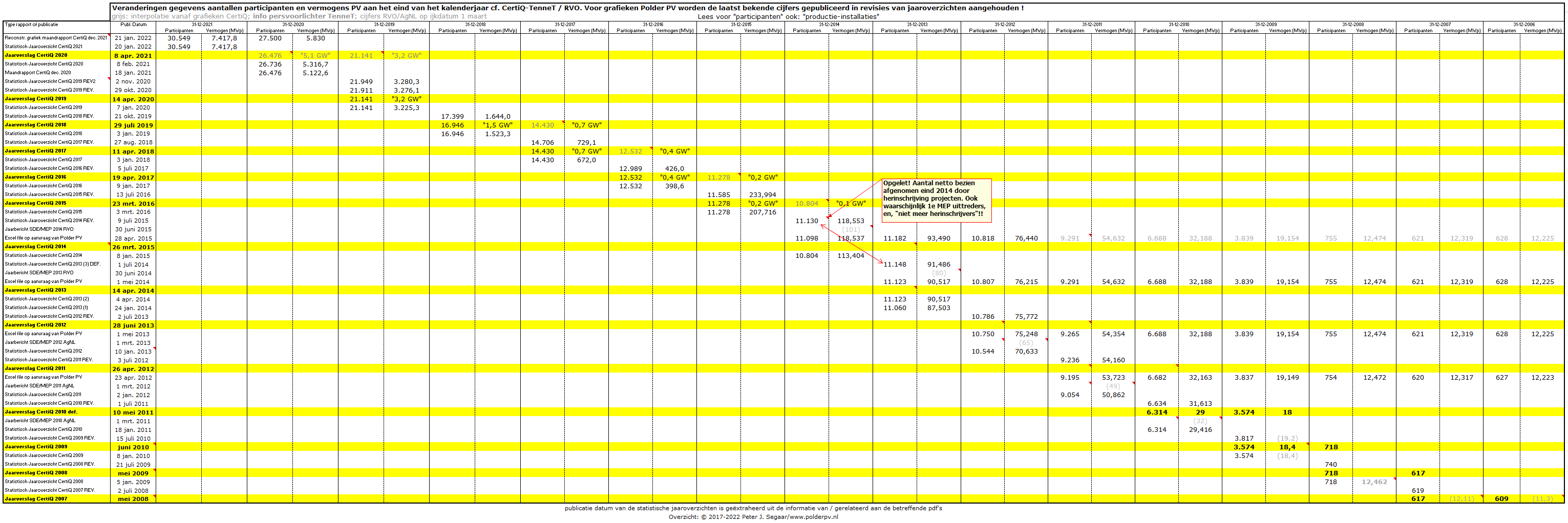
Task: Select the bold date "29 juli 2019"
Action: tap(133, 125)
